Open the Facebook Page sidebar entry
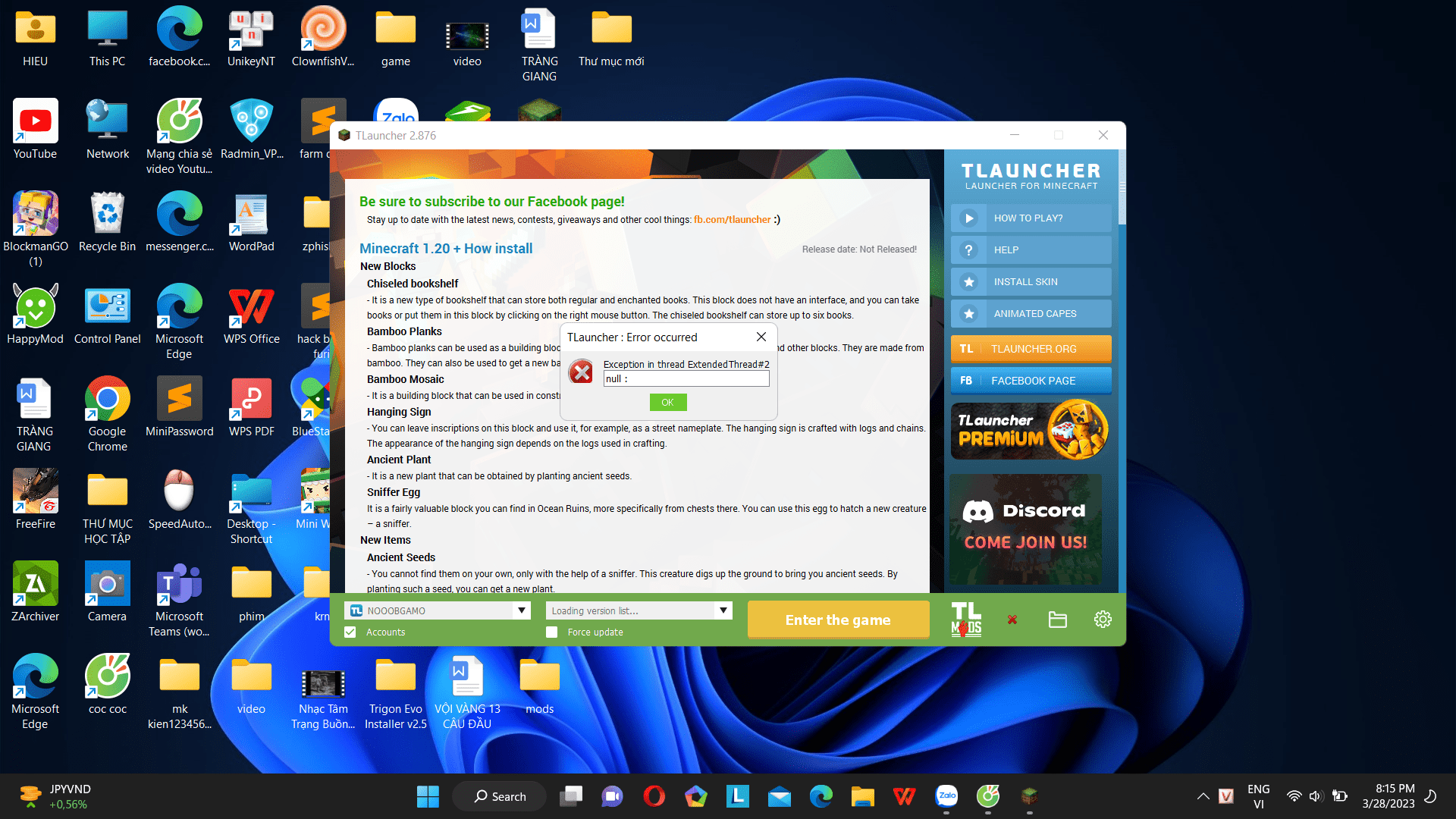 (x=1031, y=381)
